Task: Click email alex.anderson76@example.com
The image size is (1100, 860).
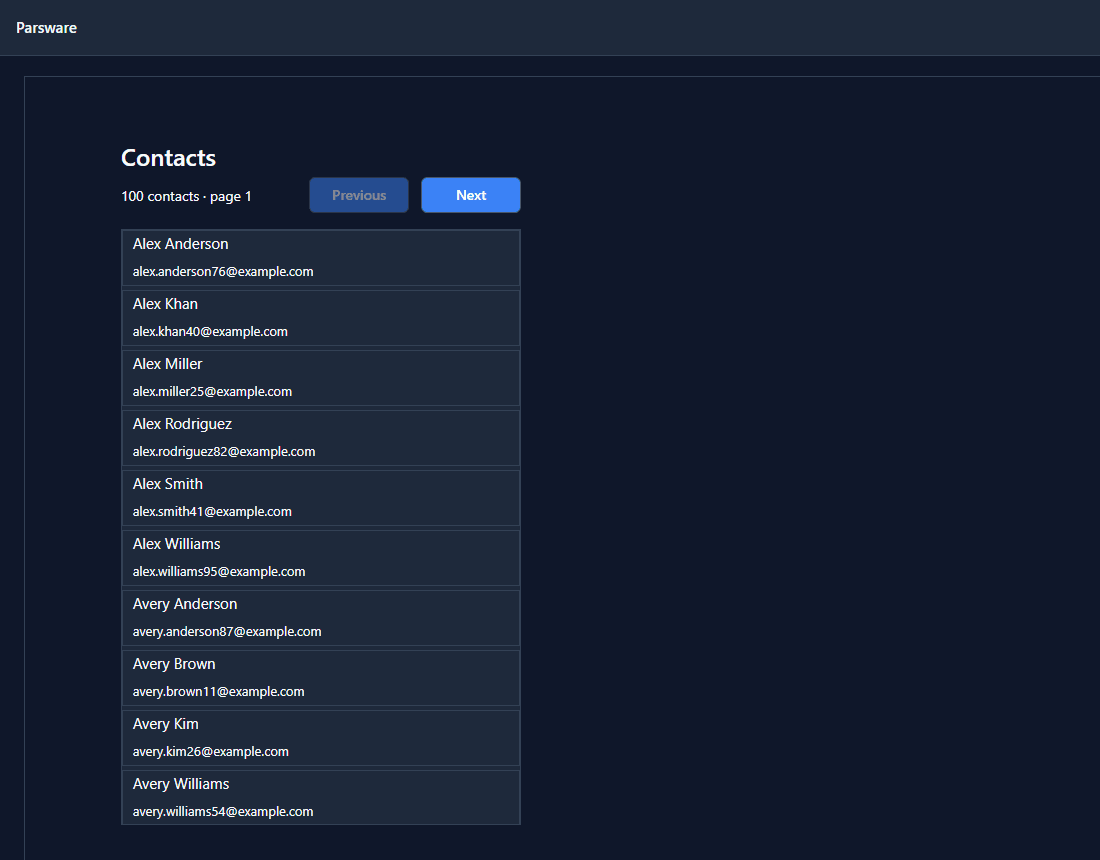Action: click(223, 271)
